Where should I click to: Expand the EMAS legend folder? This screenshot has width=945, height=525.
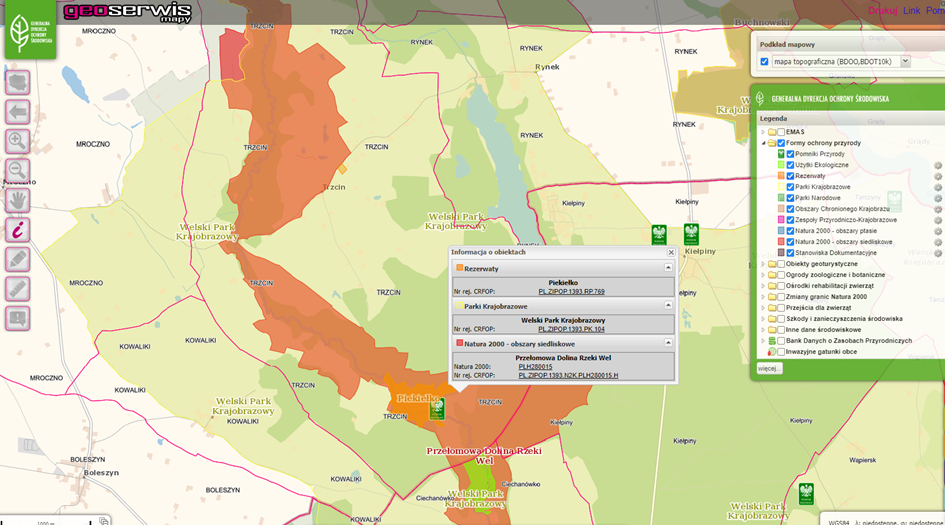(x=764, y=132)
